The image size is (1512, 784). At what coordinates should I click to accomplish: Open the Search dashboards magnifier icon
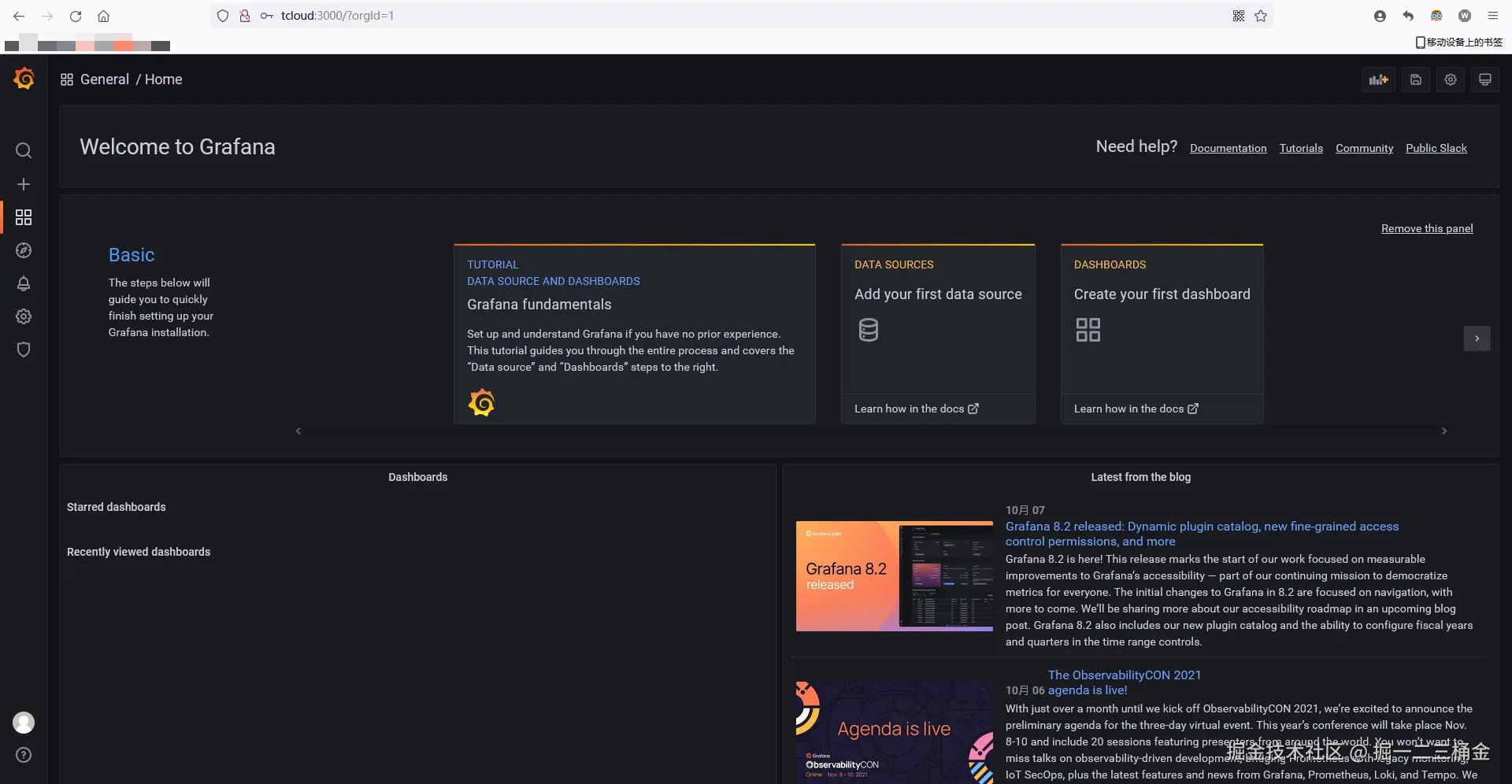(24, 150)
